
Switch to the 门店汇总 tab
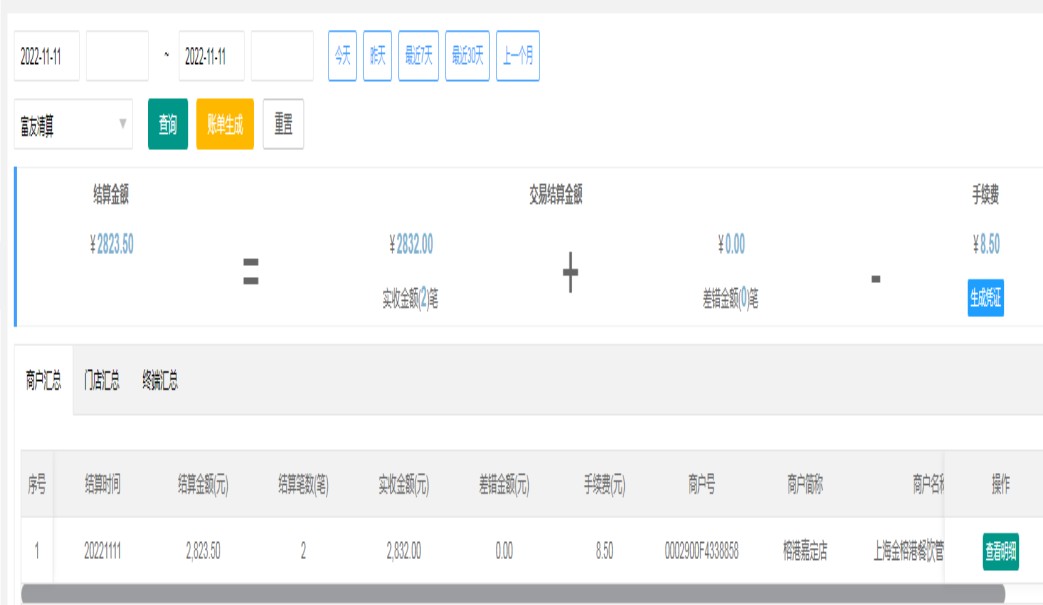click(101, 381)
